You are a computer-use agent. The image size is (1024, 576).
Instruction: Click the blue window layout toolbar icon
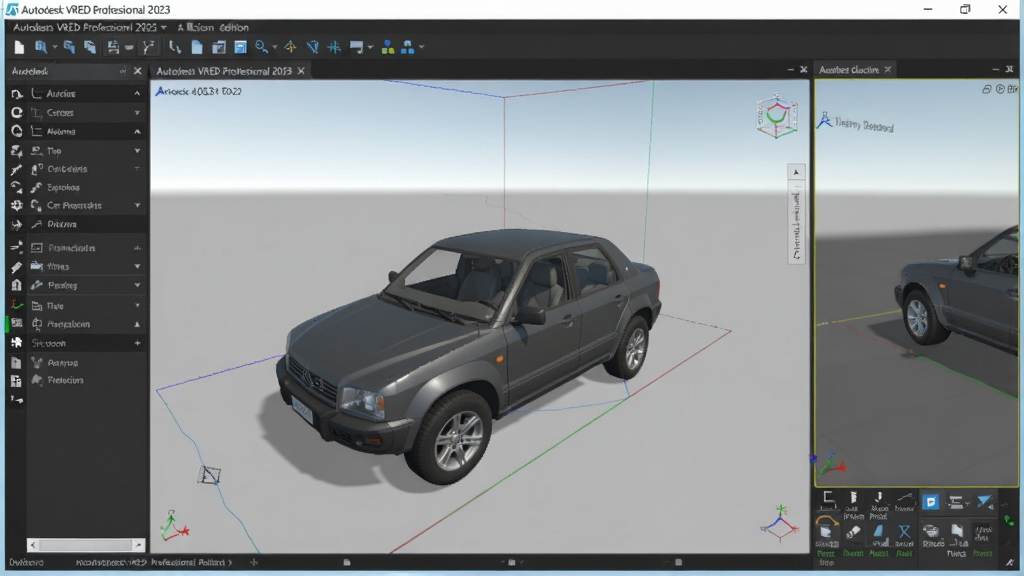(240, 47)
